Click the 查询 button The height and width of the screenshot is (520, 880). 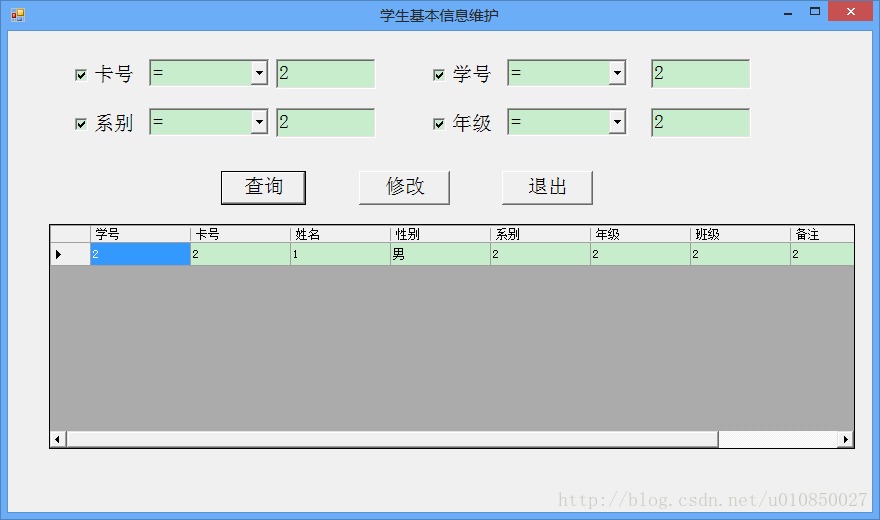coord(263,187)
